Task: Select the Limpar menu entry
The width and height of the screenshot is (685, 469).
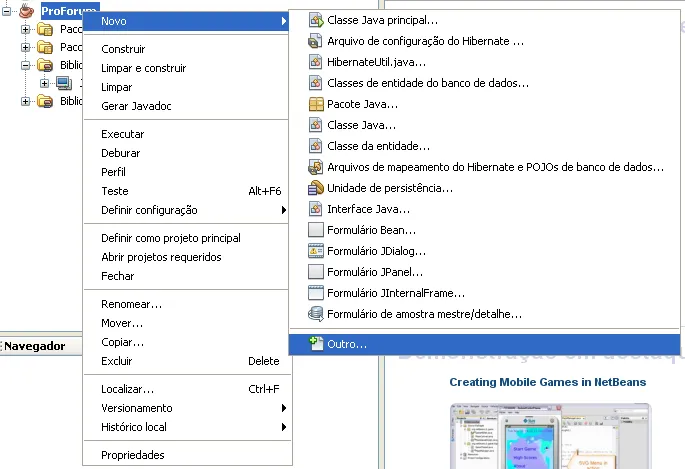Action: [188, 87]
